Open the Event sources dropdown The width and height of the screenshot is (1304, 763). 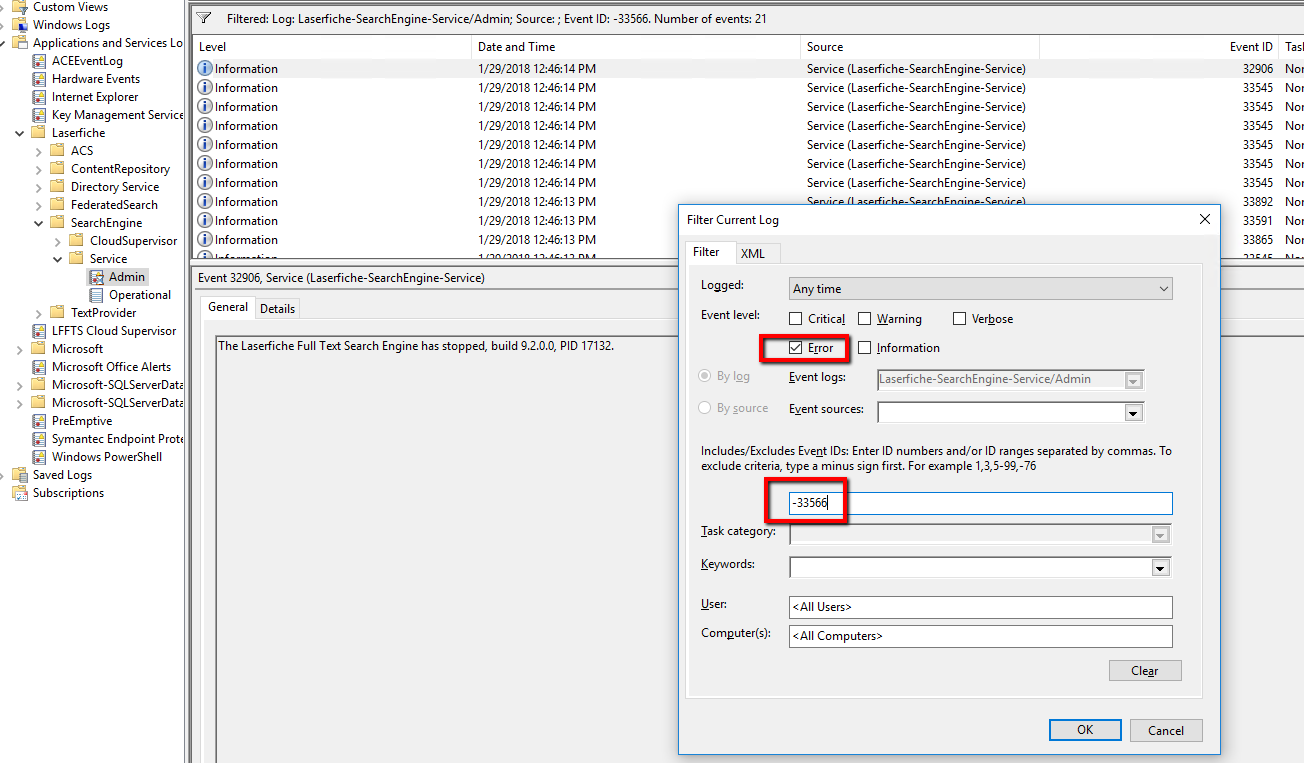point(1133,412)
